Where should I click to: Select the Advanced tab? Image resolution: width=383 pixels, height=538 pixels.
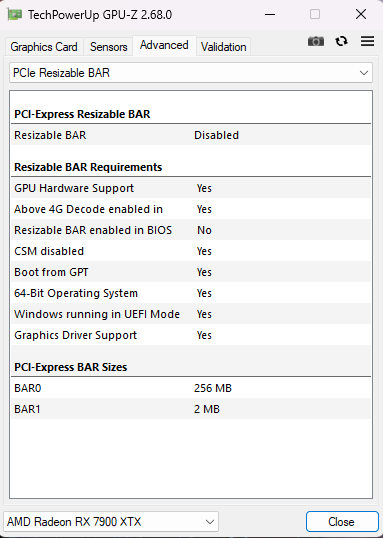click(164, 45)
